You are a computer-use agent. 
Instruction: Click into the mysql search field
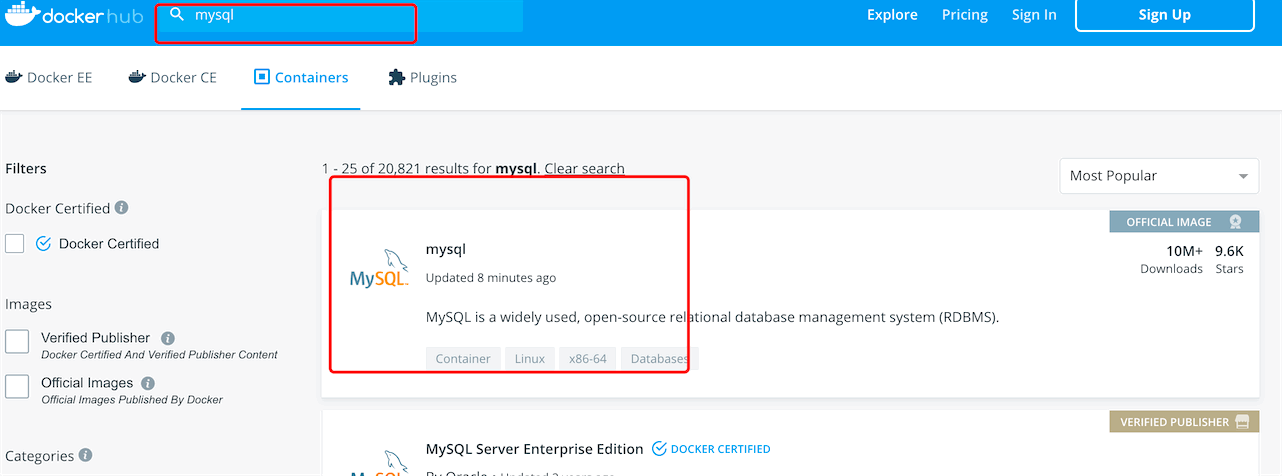point(340,16)
